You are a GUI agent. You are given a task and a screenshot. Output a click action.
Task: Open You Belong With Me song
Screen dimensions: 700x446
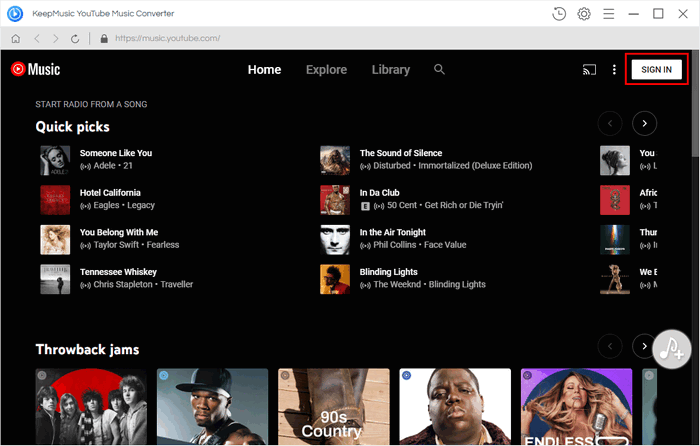pyautogui.click(x=119, y=233)
